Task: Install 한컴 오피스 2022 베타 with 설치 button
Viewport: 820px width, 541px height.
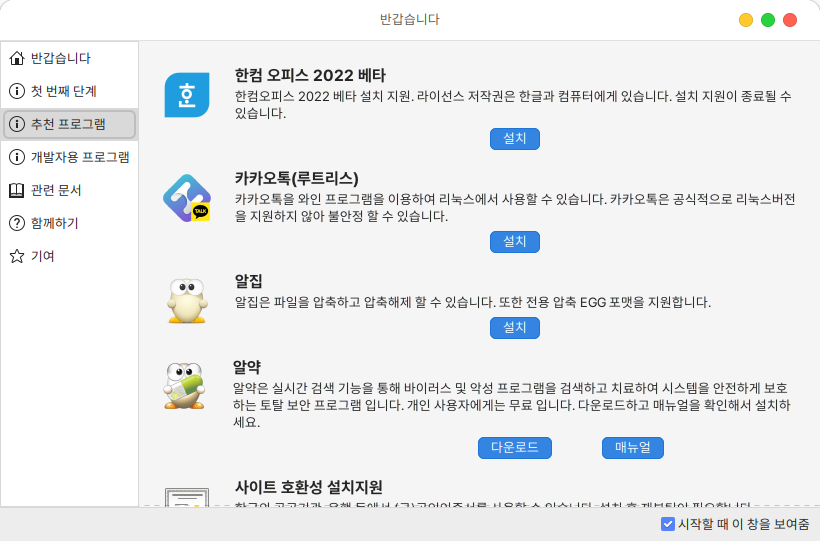Action: pyautogui.click(x=514, y=139)
